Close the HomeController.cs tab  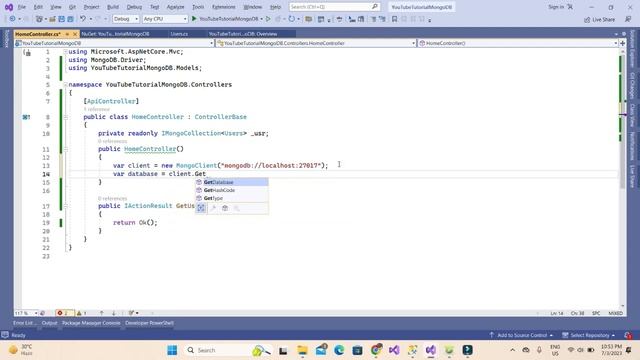[75, 34]
